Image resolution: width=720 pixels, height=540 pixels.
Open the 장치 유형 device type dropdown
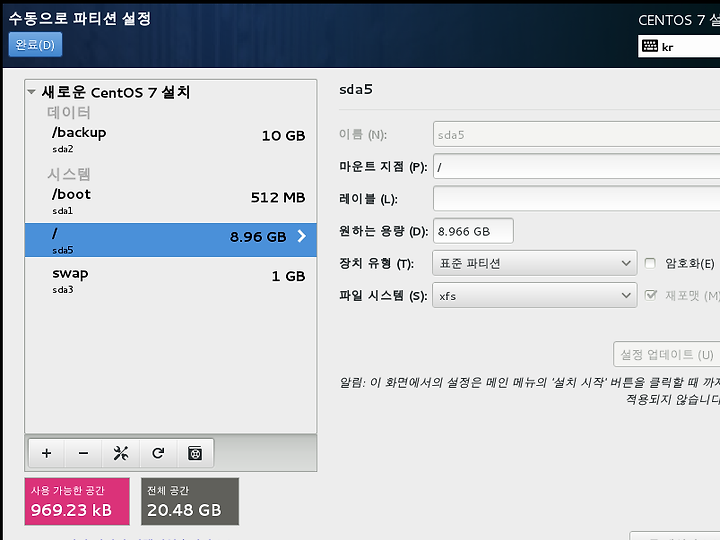pos(534,263)
